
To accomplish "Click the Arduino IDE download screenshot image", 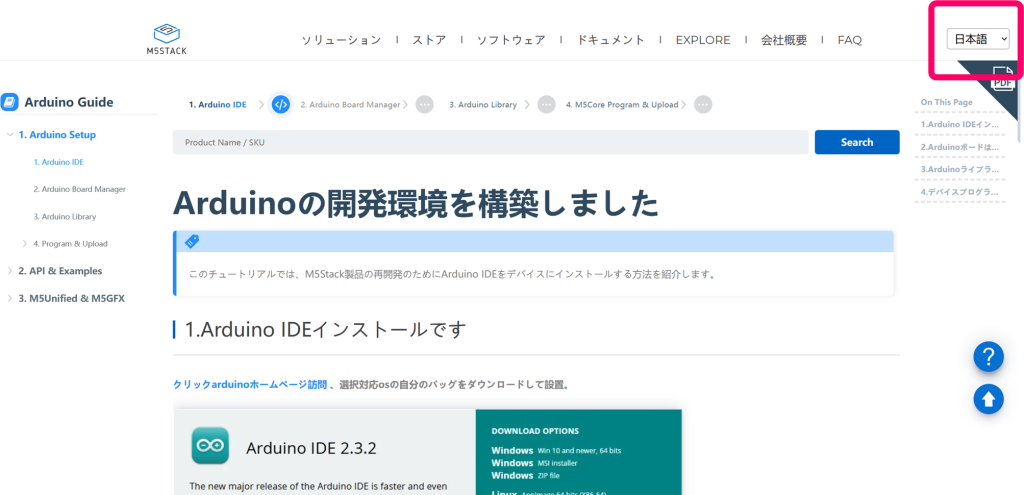I will 427,452.
